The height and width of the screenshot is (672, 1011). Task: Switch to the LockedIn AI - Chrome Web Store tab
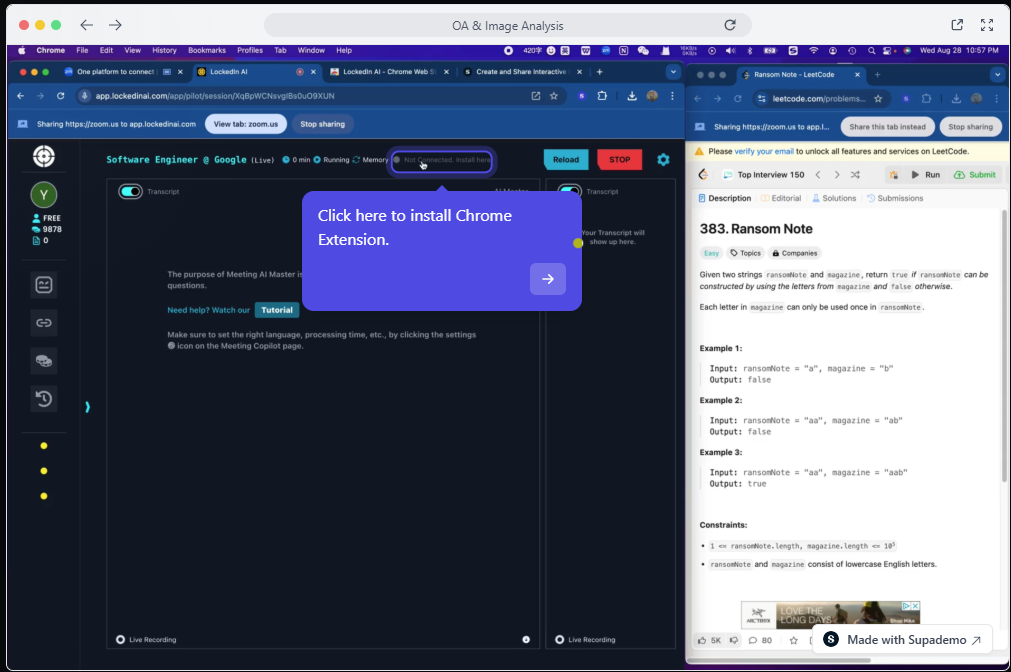(x=388, y=72)
